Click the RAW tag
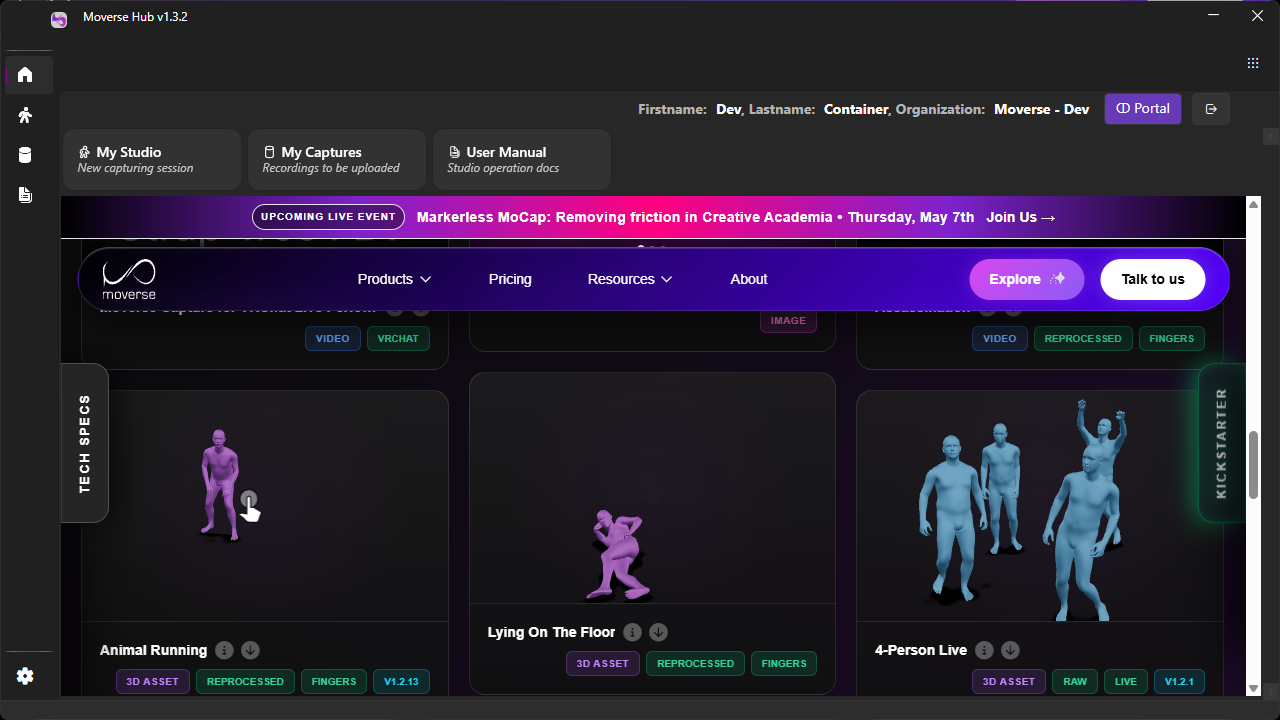 (1075, 682)
